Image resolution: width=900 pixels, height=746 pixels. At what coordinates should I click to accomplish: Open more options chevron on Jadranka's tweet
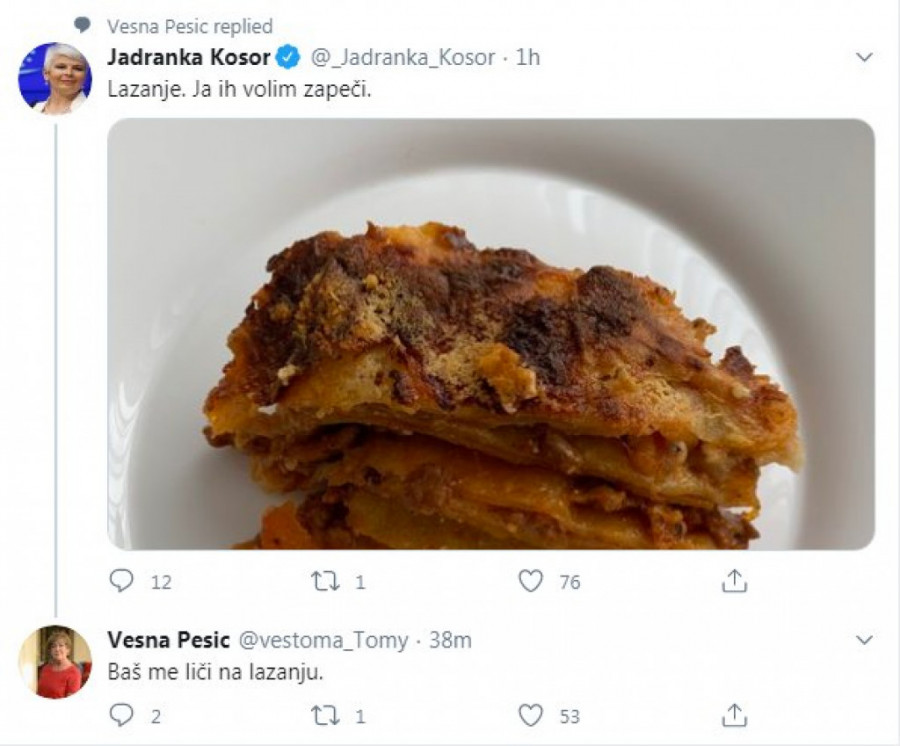coord(865,58)
